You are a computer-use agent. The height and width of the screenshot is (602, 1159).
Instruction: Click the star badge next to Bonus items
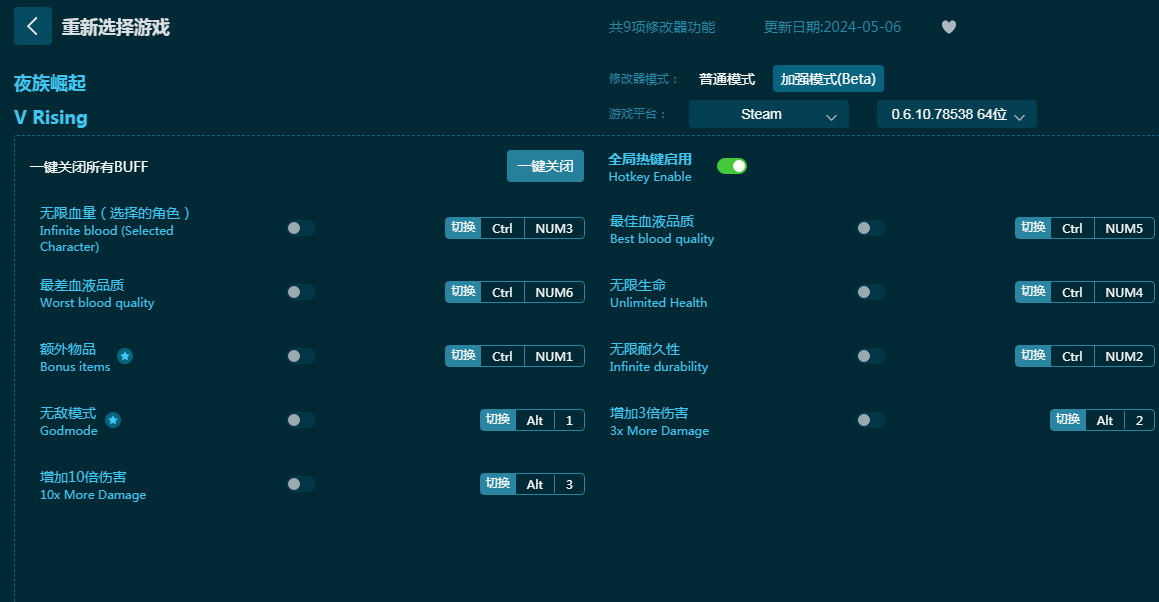[x=126, y=356]
